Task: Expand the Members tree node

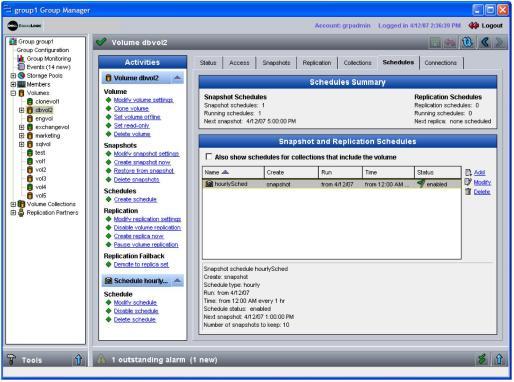Action: tap(13, 84)
